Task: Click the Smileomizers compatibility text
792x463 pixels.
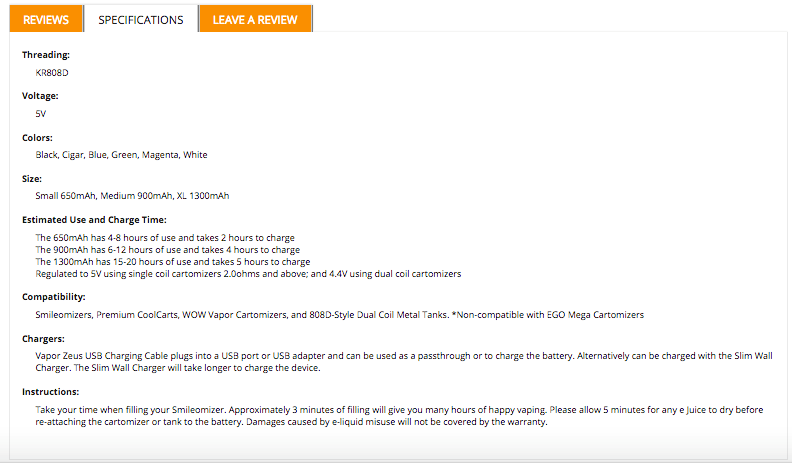Action: (339, 315)
